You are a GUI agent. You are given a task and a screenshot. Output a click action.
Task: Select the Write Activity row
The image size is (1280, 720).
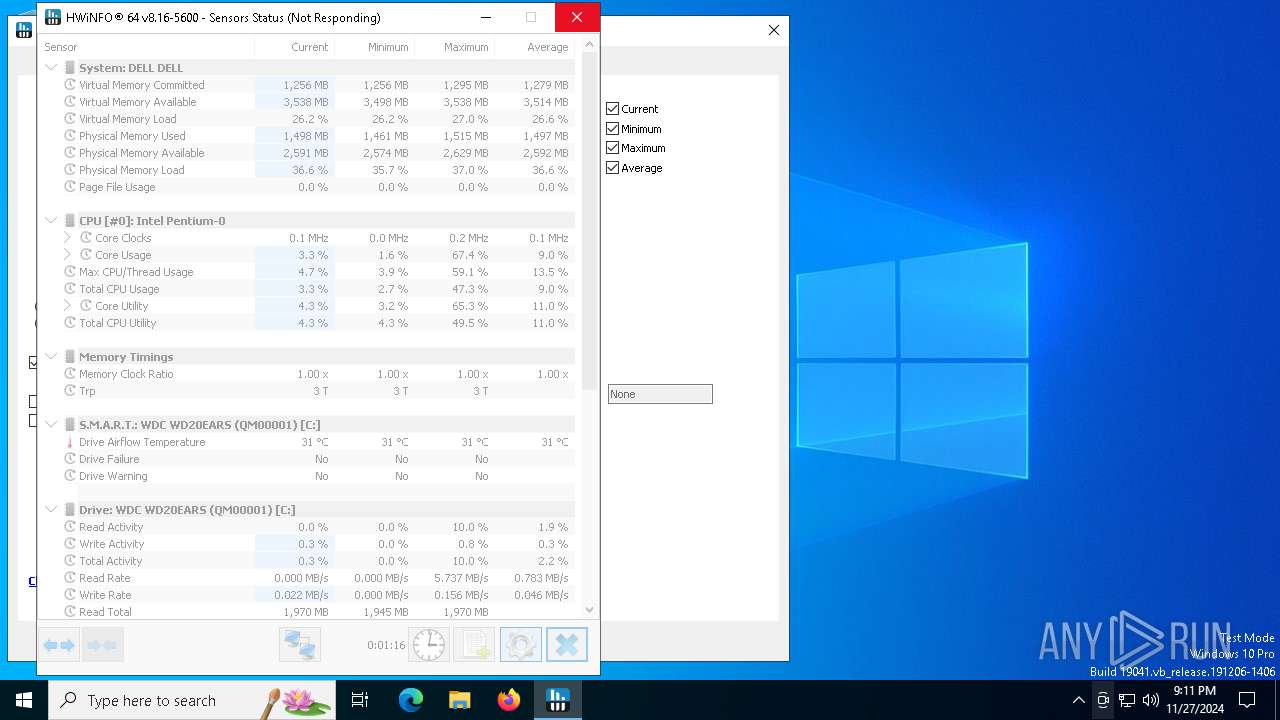(308, 544)
